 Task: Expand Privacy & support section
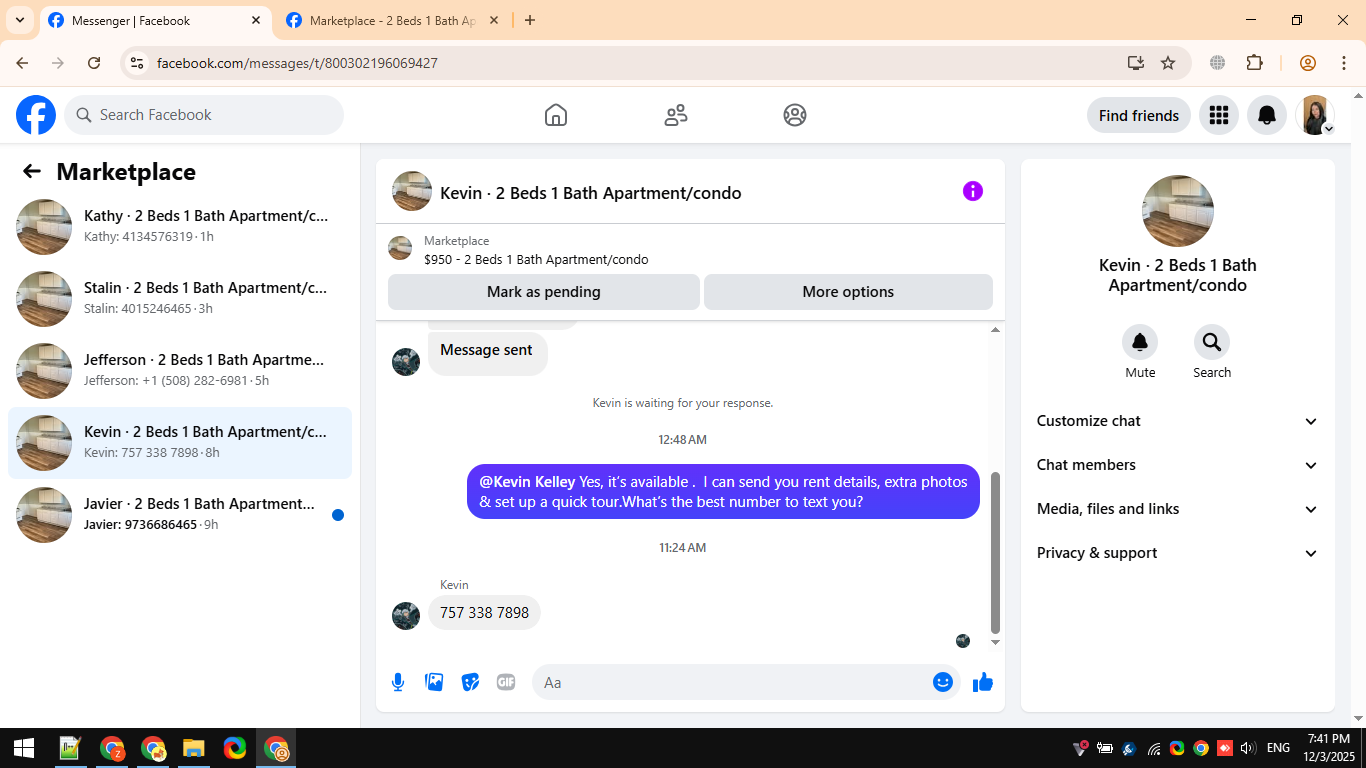tap(1178, 553)
